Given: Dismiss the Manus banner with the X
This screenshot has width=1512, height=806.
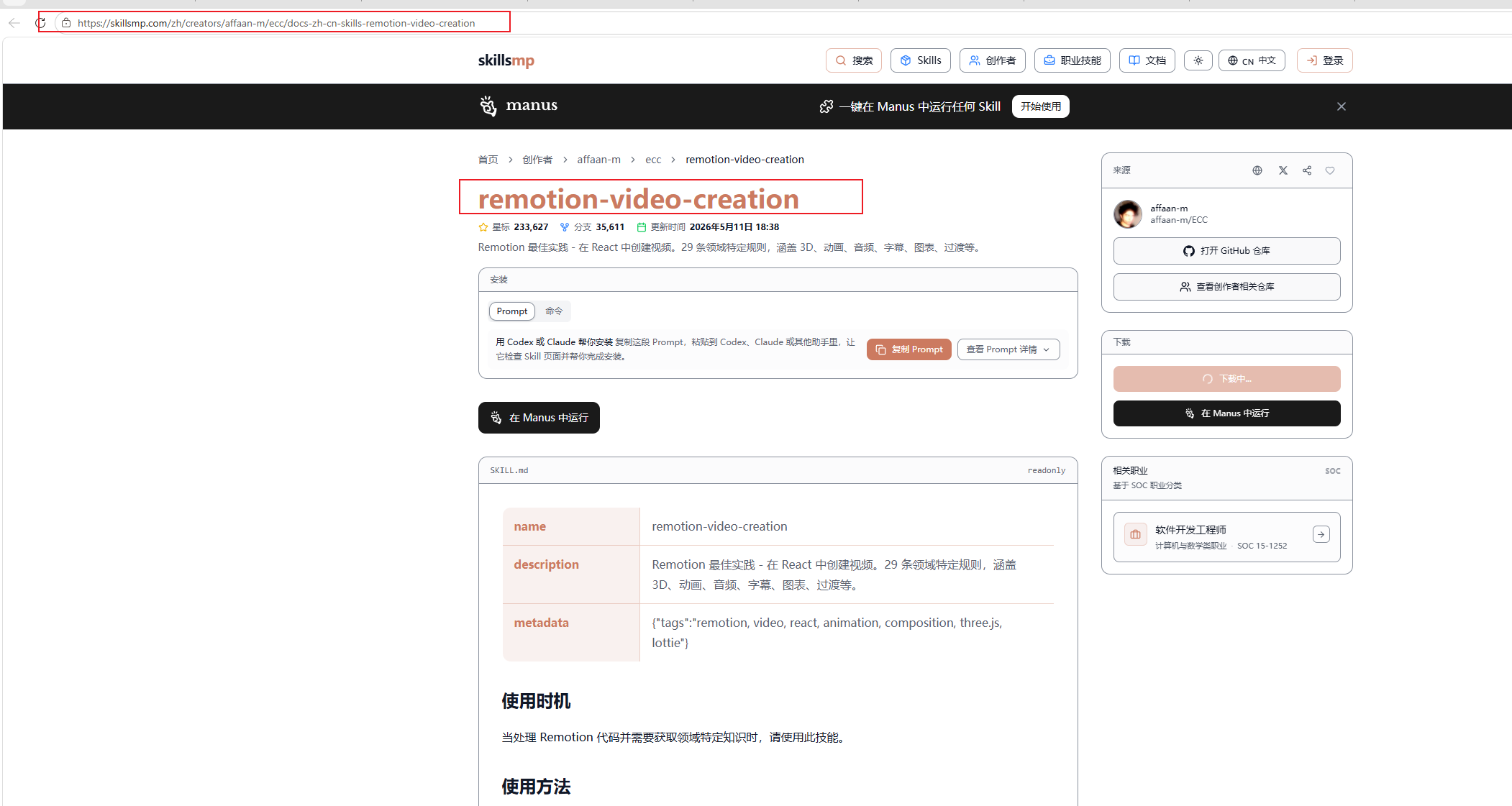Looking at the screenshot, I should click(x=1342, y=106).
